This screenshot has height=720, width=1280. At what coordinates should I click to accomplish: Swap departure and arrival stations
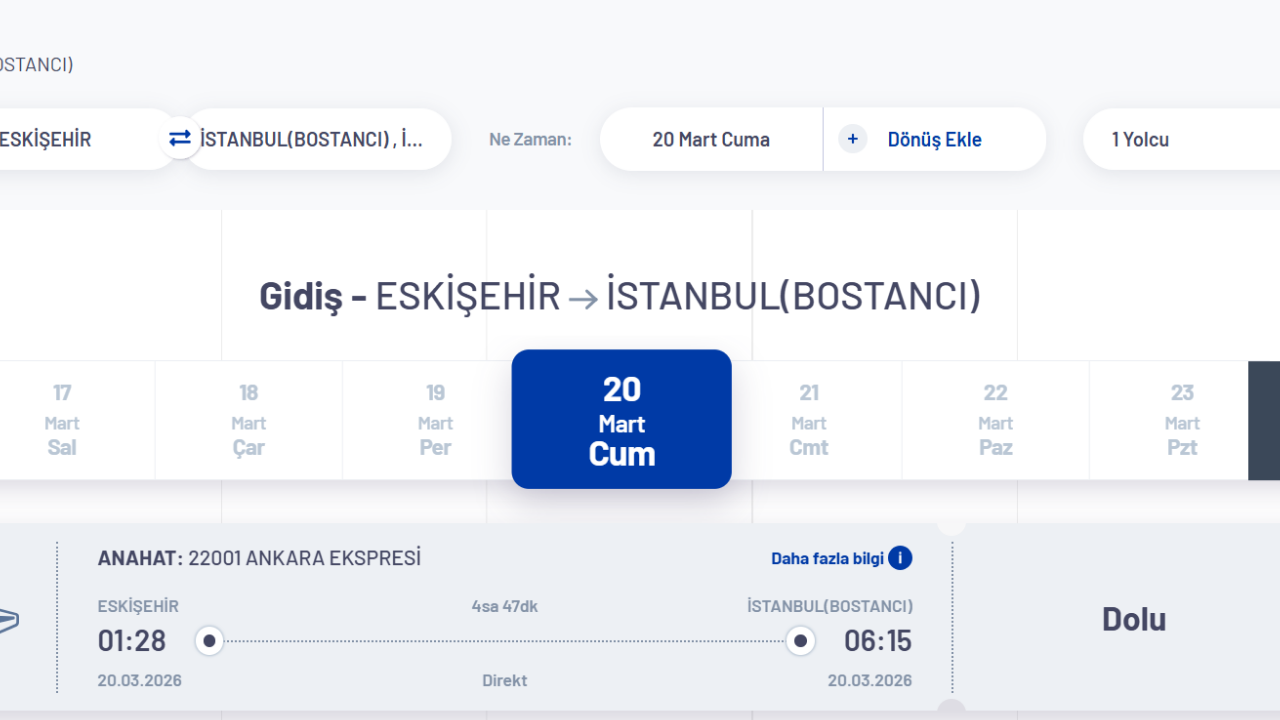coord(180,139)
